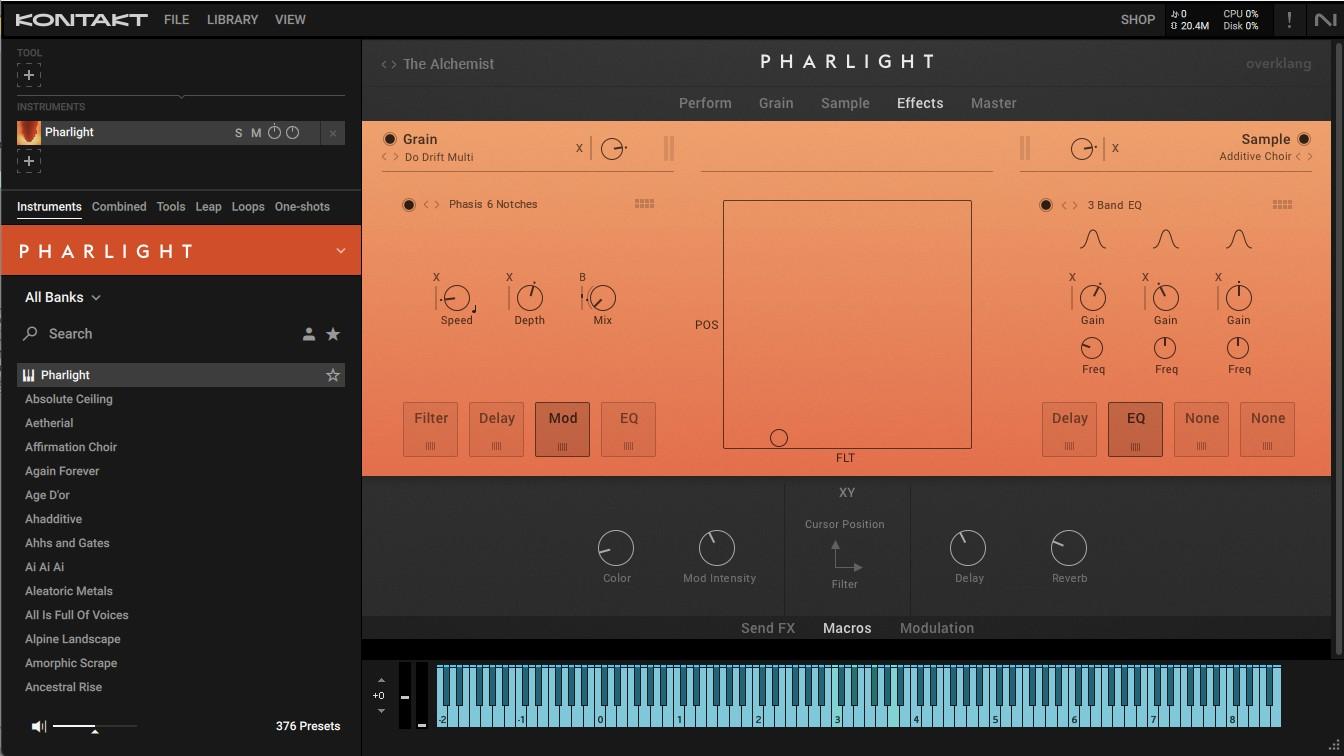1344x756 pixels.
Task: Click the add new instrument plus icon
Action: pyautogui.click(x=29, y=161)
